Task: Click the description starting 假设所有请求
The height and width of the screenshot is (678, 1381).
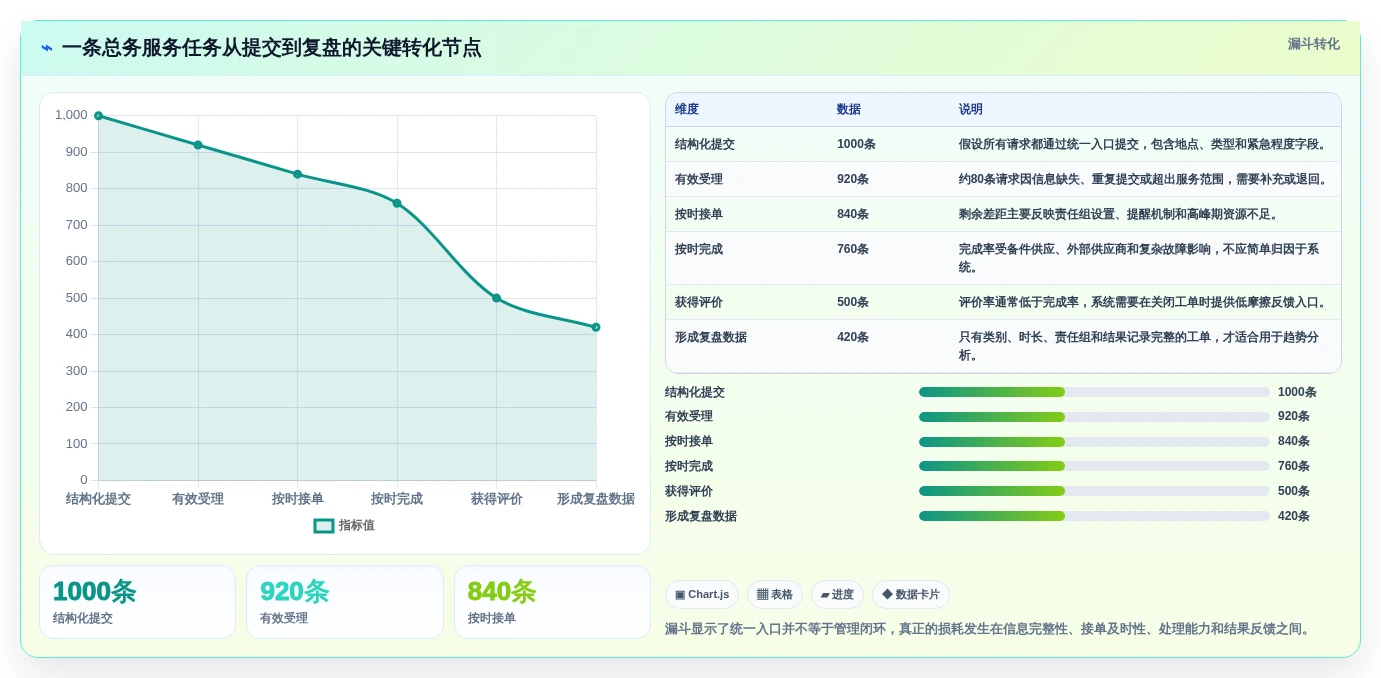Action: click(x=1145, y=144)
